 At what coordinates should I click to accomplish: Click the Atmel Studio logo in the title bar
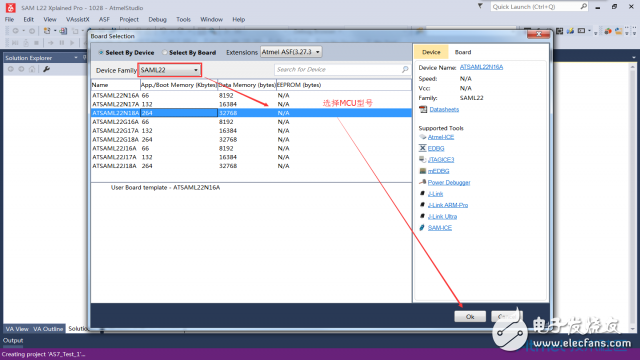pyautogui.click(x=11, y=7)
